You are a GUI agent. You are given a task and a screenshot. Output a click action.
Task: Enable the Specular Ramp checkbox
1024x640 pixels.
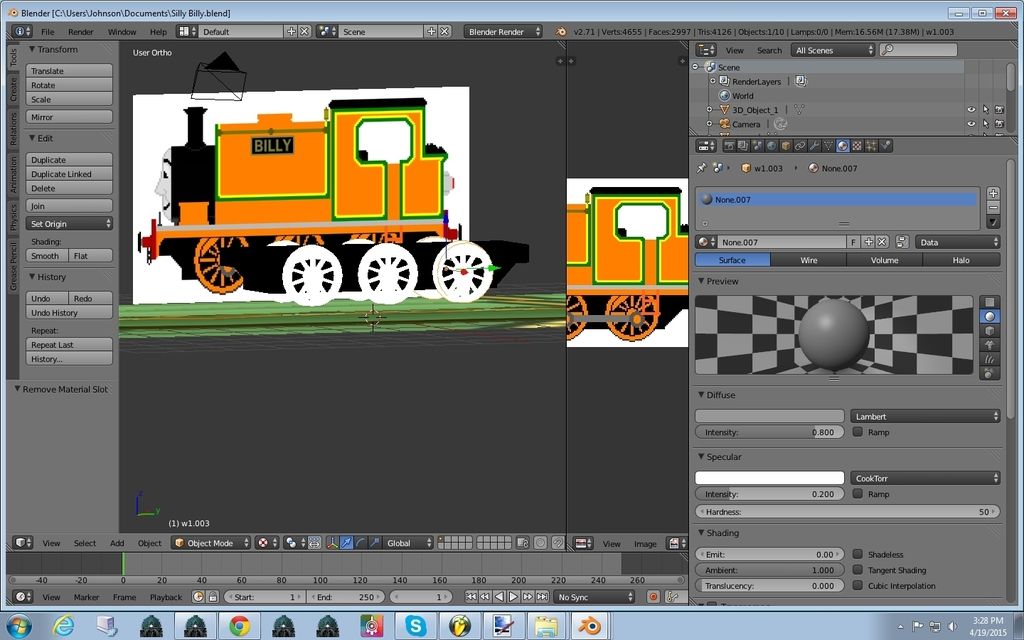coord(857,494)
